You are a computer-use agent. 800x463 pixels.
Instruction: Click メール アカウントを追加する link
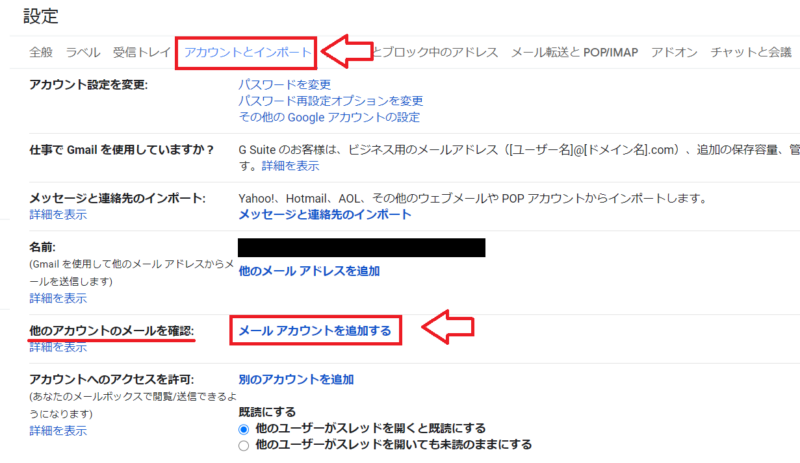pyautogui.click(x=315, y=331)
